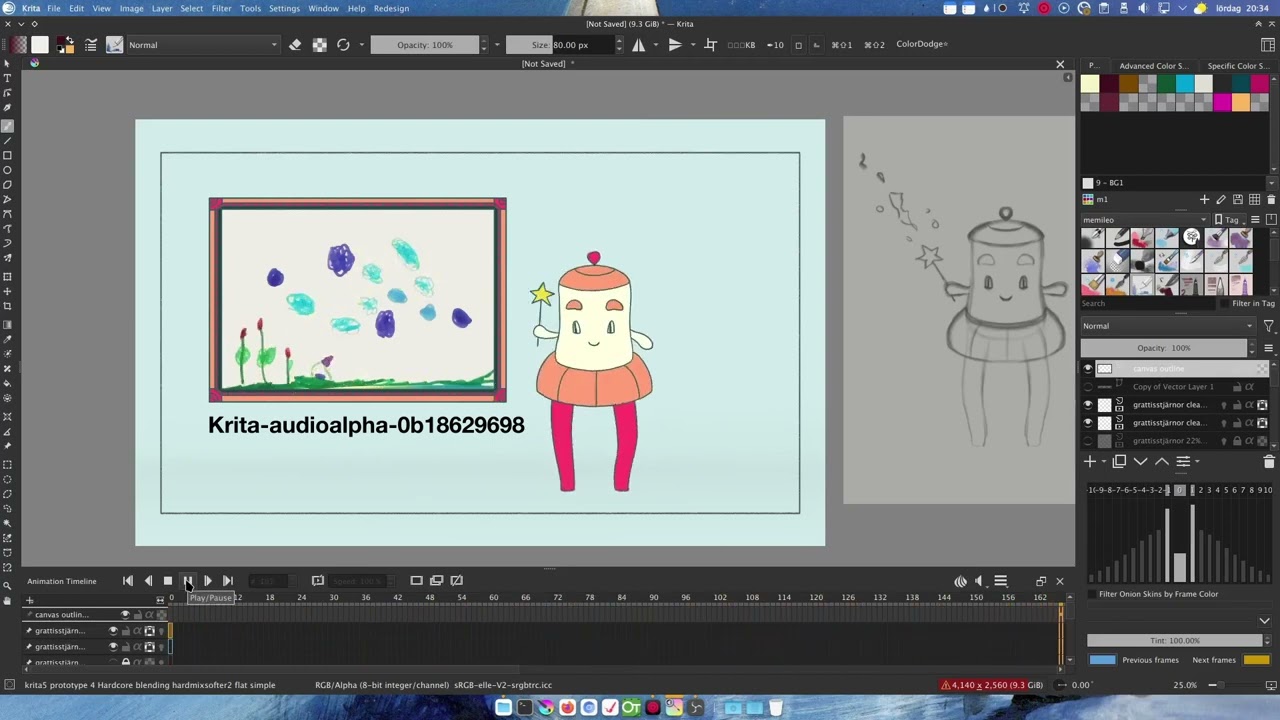This screenshot has width=1280, height=720.
Task: Toggle eraser mode in the toolbar
Action: (295, 45)
